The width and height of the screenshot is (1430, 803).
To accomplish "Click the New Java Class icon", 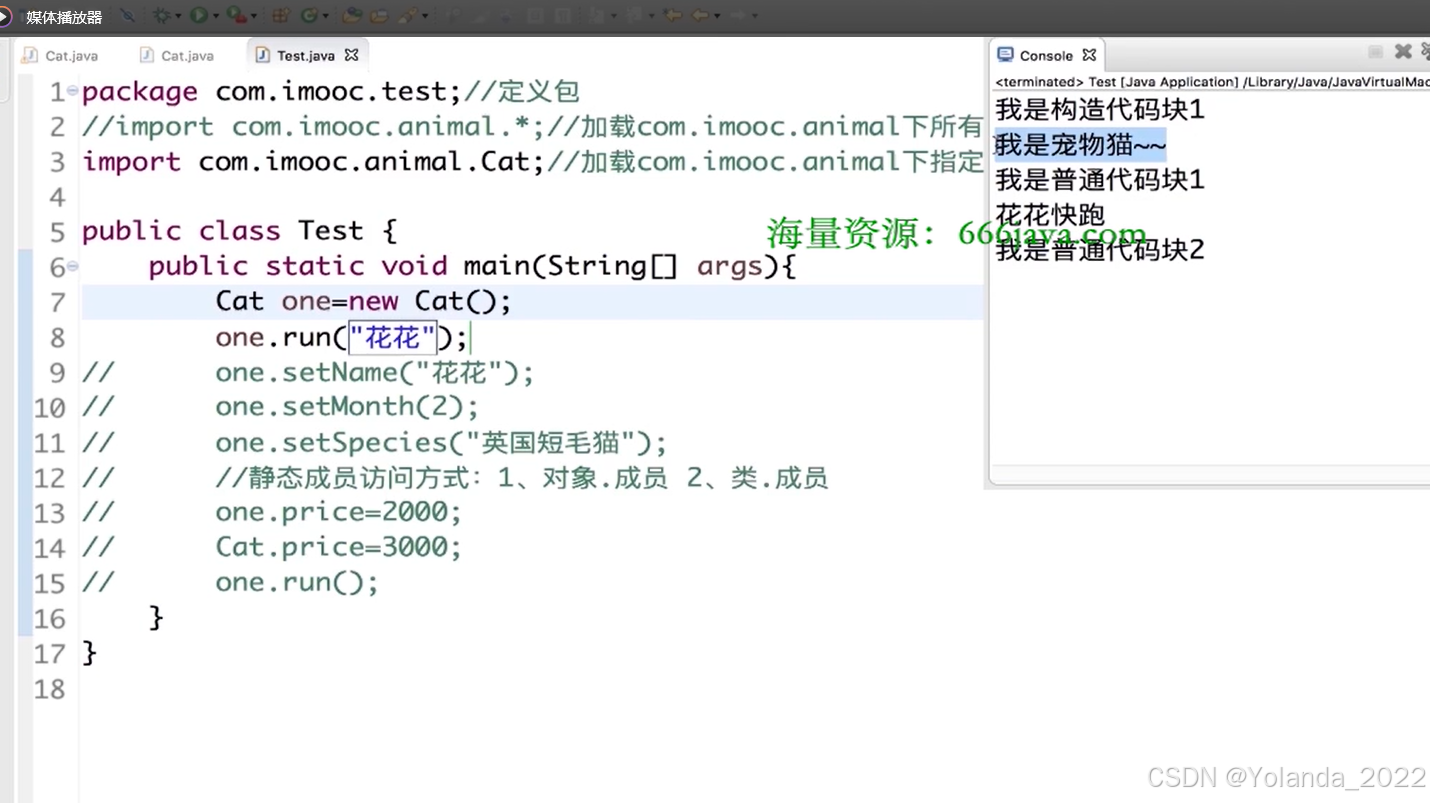I will tap(309, 16).
